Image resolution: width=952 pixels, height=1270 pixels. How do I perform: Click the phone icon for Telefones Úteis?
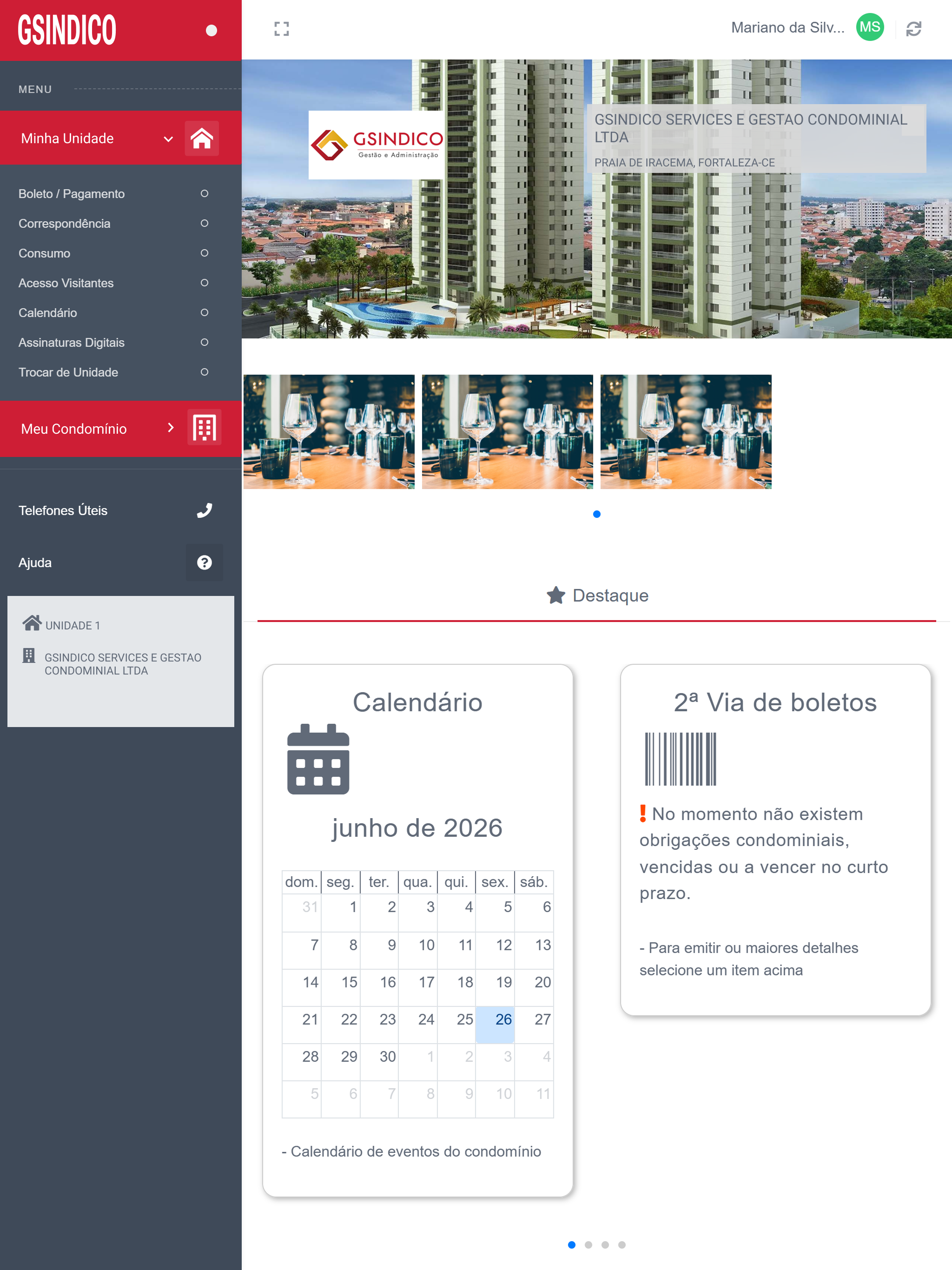[x=205, y=510]
